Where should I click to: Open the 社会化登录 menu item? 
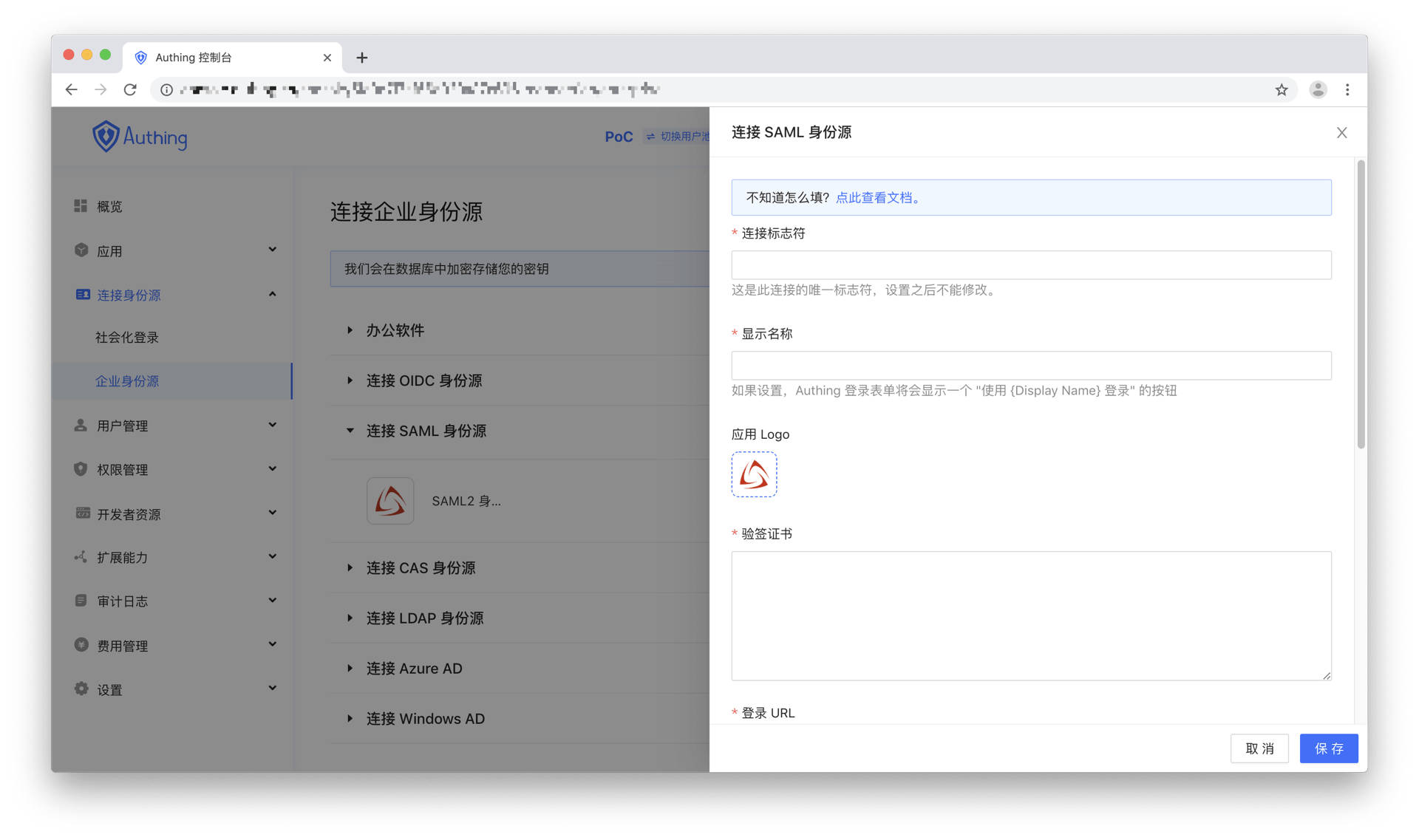[x=127, y=338]
